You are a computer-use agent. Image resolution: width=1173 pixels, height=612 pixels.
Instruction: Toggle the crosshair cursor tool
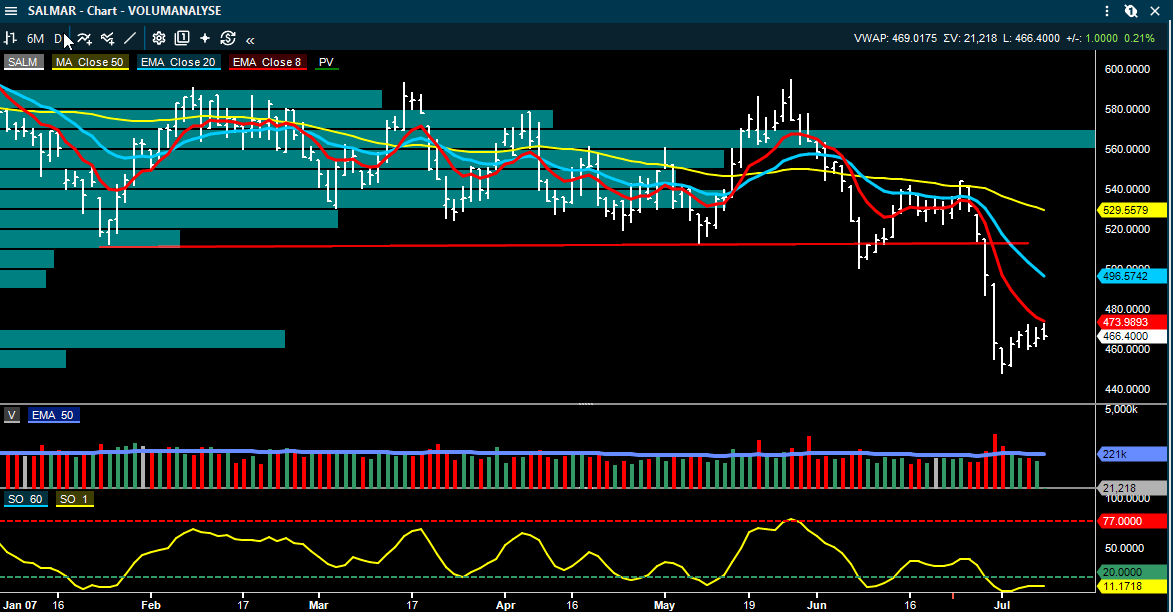point(205,38)
